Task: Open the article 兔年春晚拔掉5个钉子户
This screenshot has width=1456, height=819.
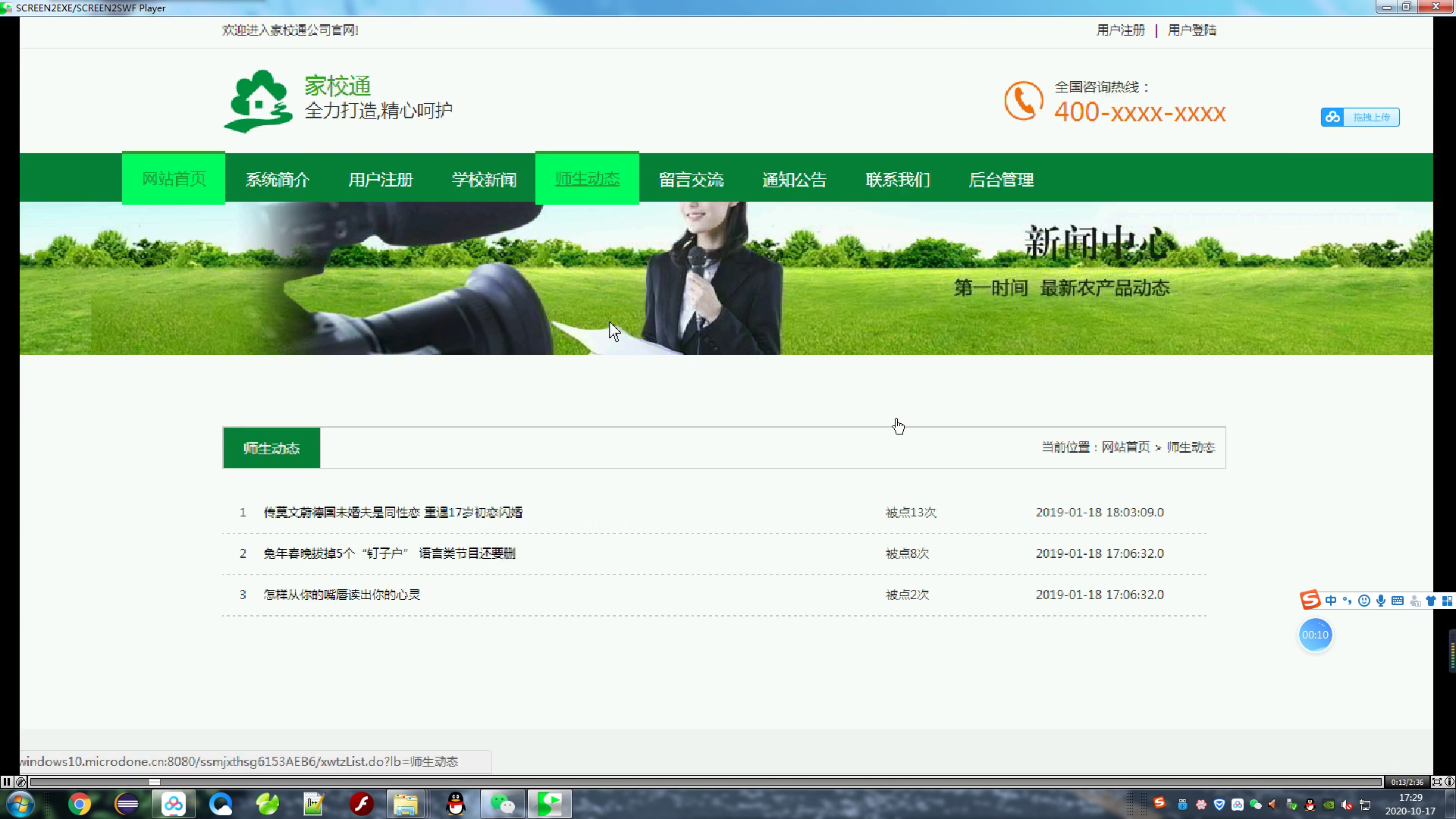Action: coord(389,554)
